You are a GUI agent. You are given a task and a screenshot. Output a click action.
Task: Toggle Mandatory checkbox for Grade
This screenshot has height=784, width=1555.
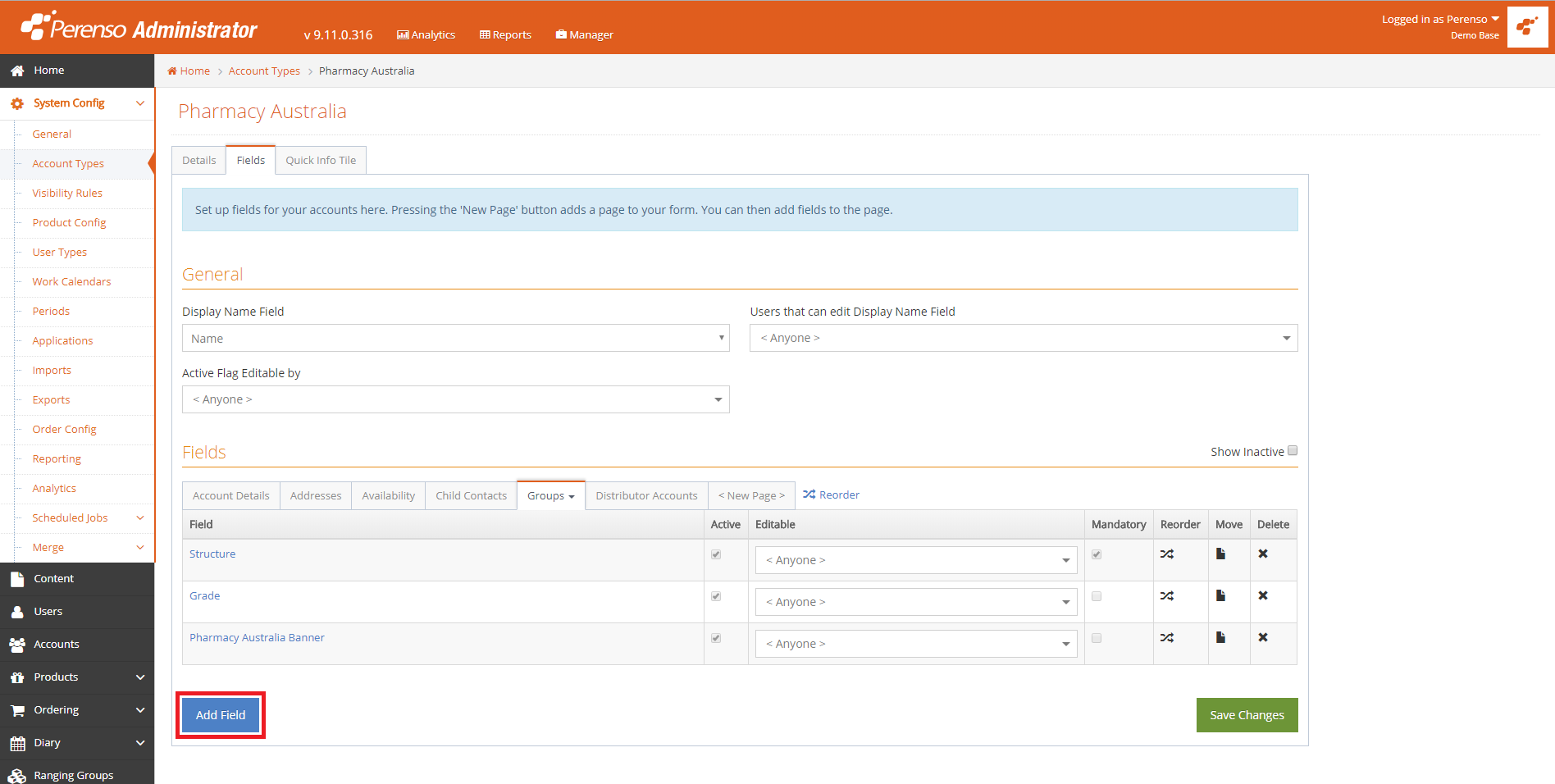point(1097,596)
